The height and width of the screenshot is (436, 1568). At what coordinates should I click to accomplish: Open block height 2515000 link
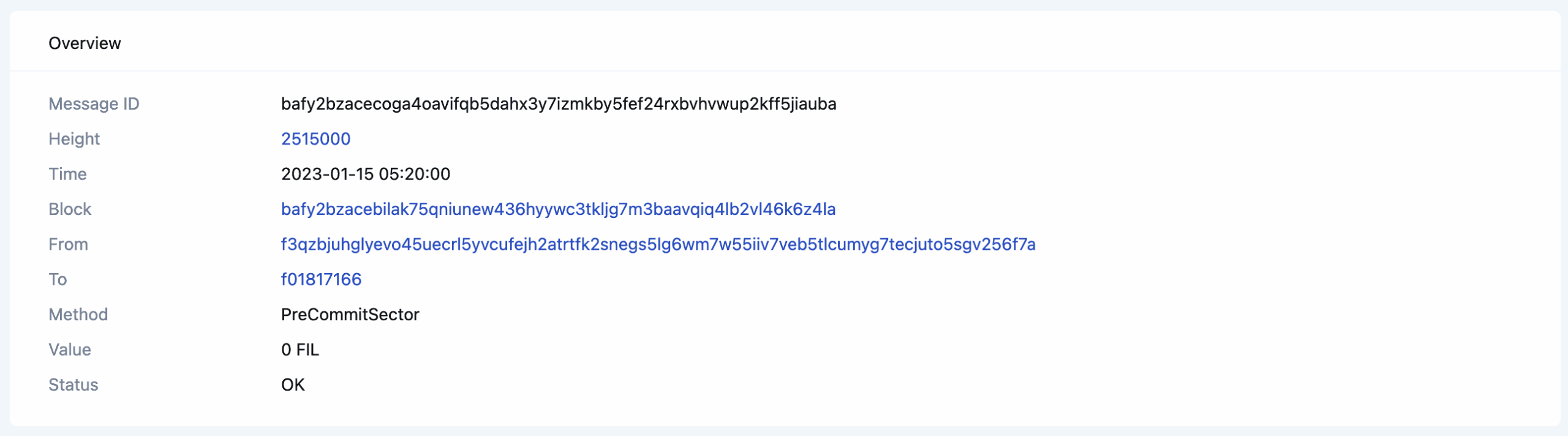(x=315, y=139)
